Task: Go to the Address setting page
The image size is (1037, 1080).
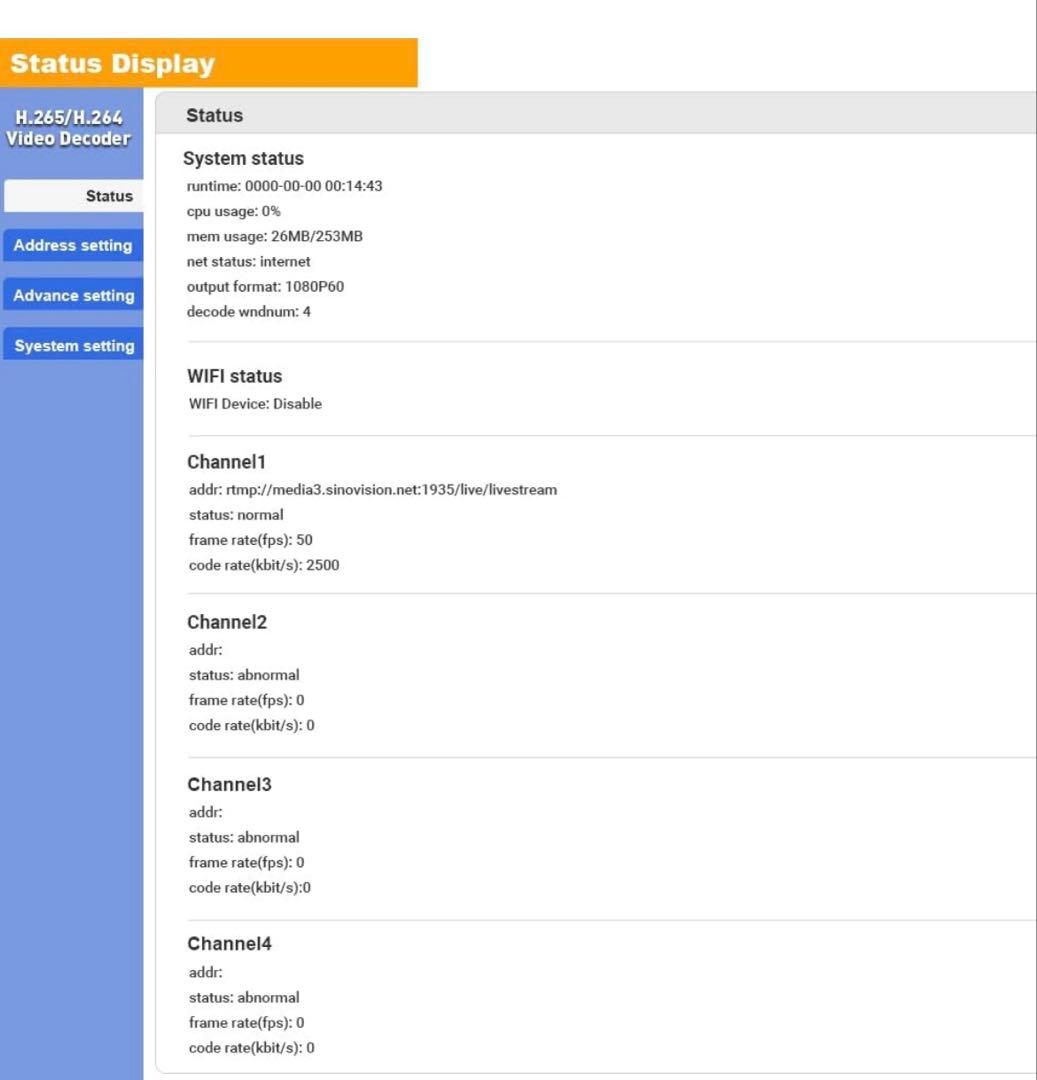Action: click(x=72, y=245)
